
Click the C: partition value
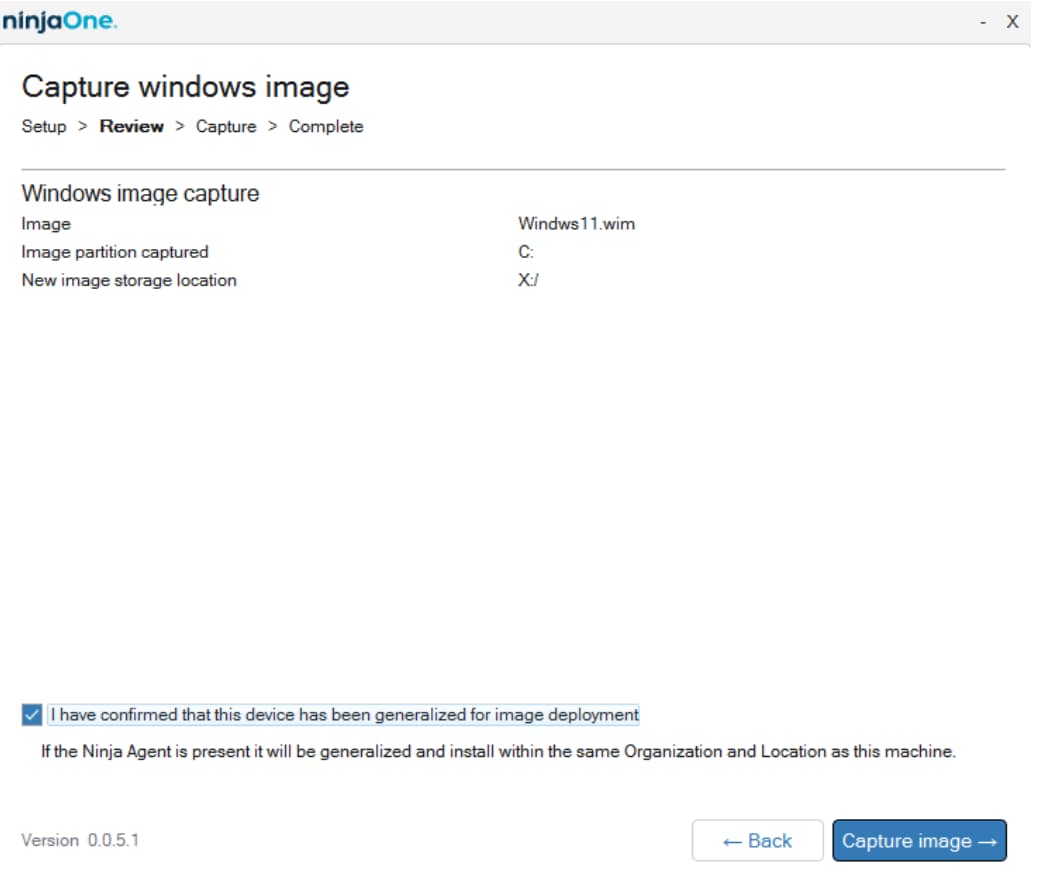526,252
